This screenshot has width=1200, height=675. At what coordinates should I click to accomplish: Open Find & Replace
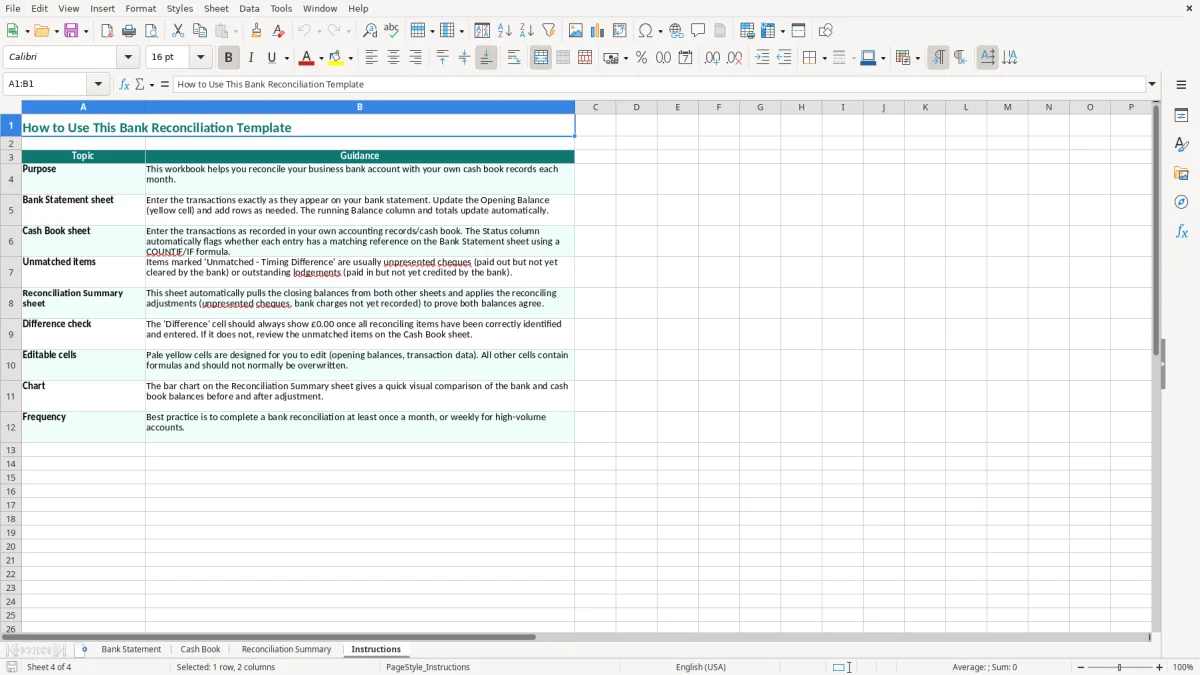[x=370, y=31]
